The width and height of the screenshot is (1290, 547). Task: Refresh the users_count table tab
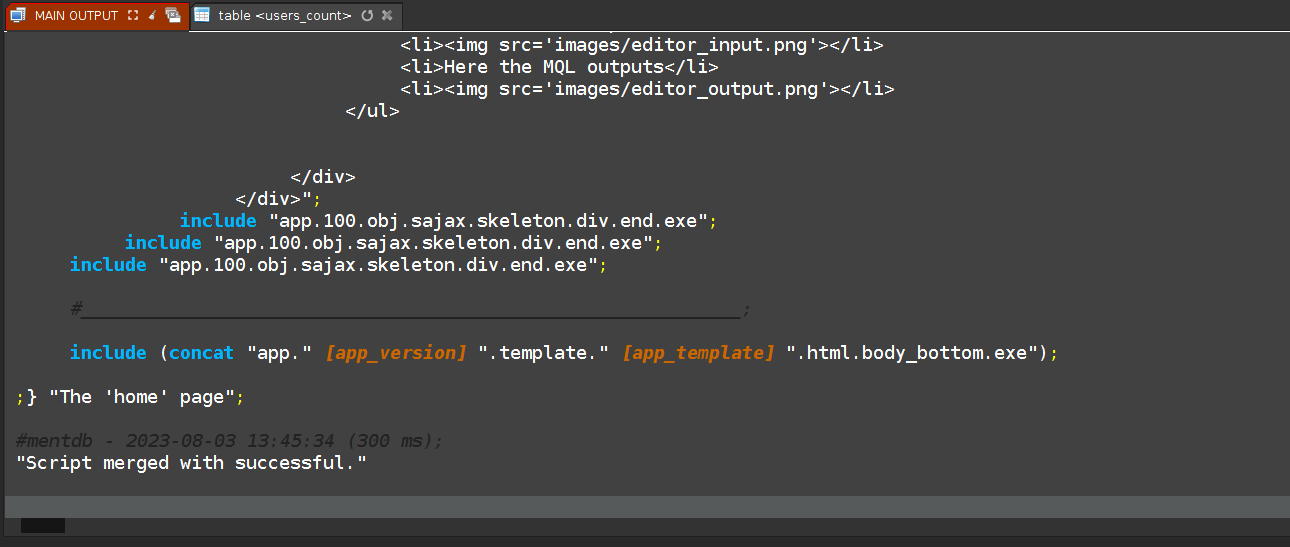(367, 15)
